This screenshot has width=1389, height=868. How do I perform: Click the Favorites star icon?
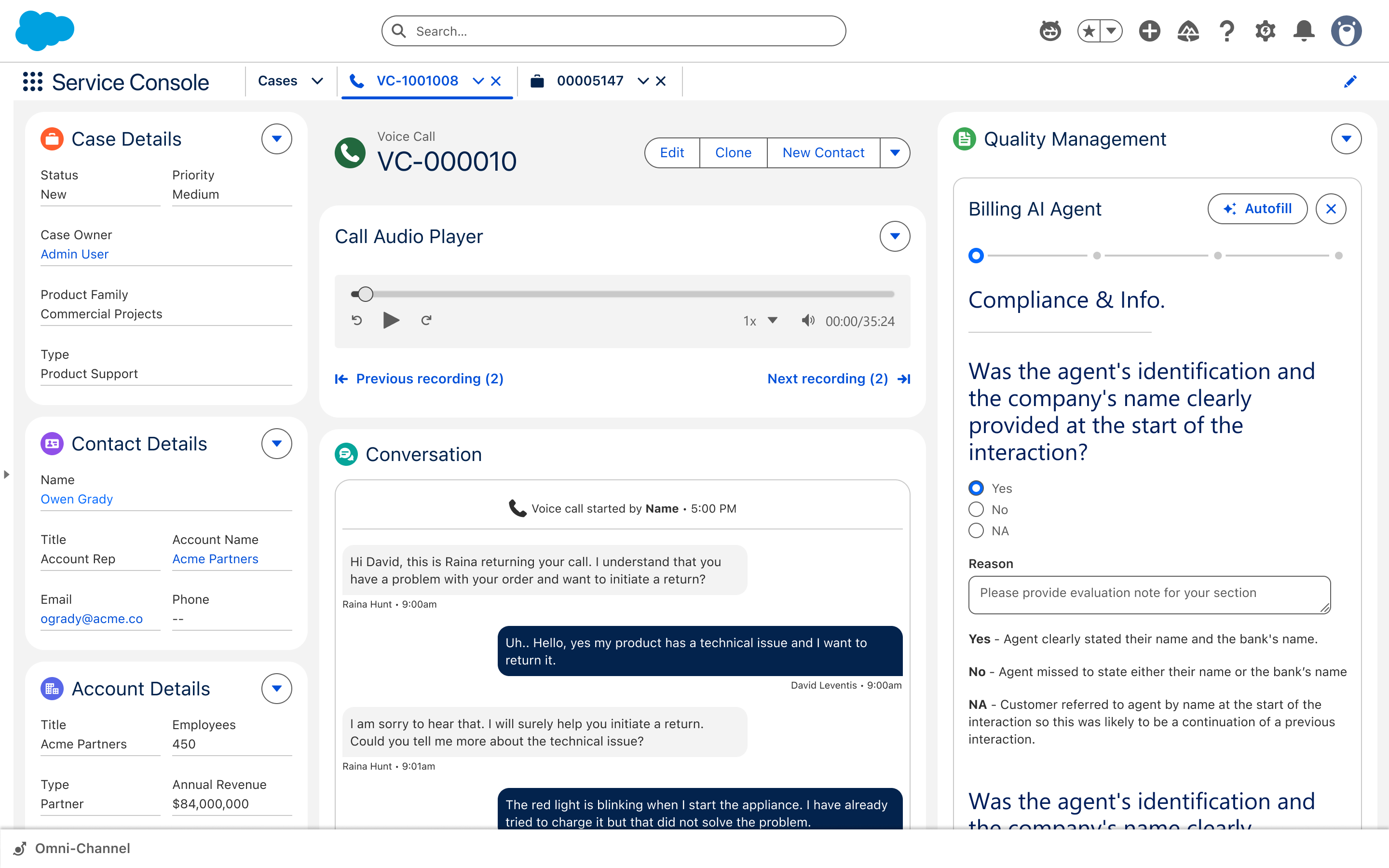pyautogui.click(x=1089, y=31)
